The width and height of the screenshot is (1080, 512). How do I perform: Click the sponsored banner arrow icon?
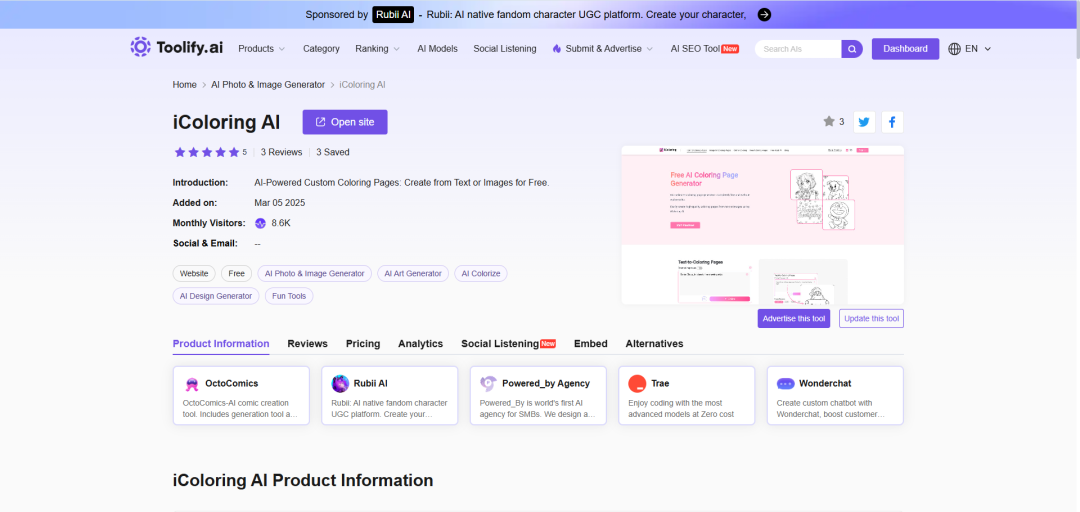pyautogui.click(x=764, y=14)
